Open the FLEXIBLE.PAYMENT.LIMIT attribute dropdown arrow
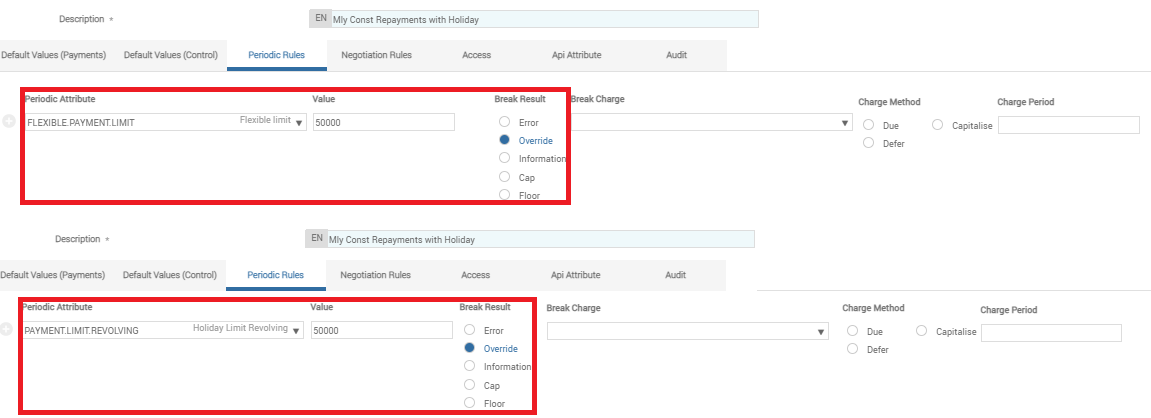Screen dimensions: 1151x418 coord(299,123)
